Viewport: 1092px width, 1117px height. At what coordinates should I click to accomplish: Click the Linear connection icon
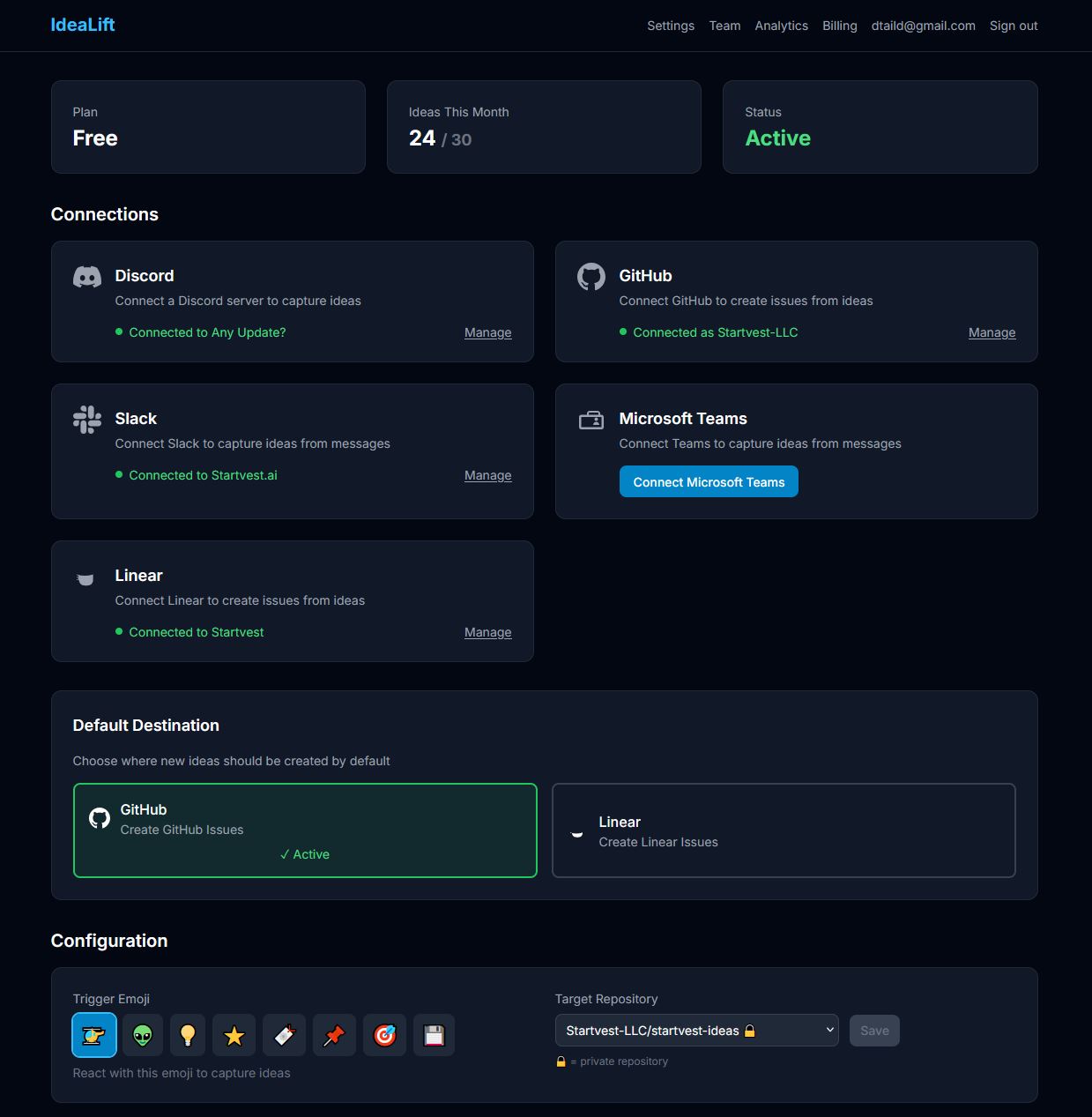pos(85,579)
